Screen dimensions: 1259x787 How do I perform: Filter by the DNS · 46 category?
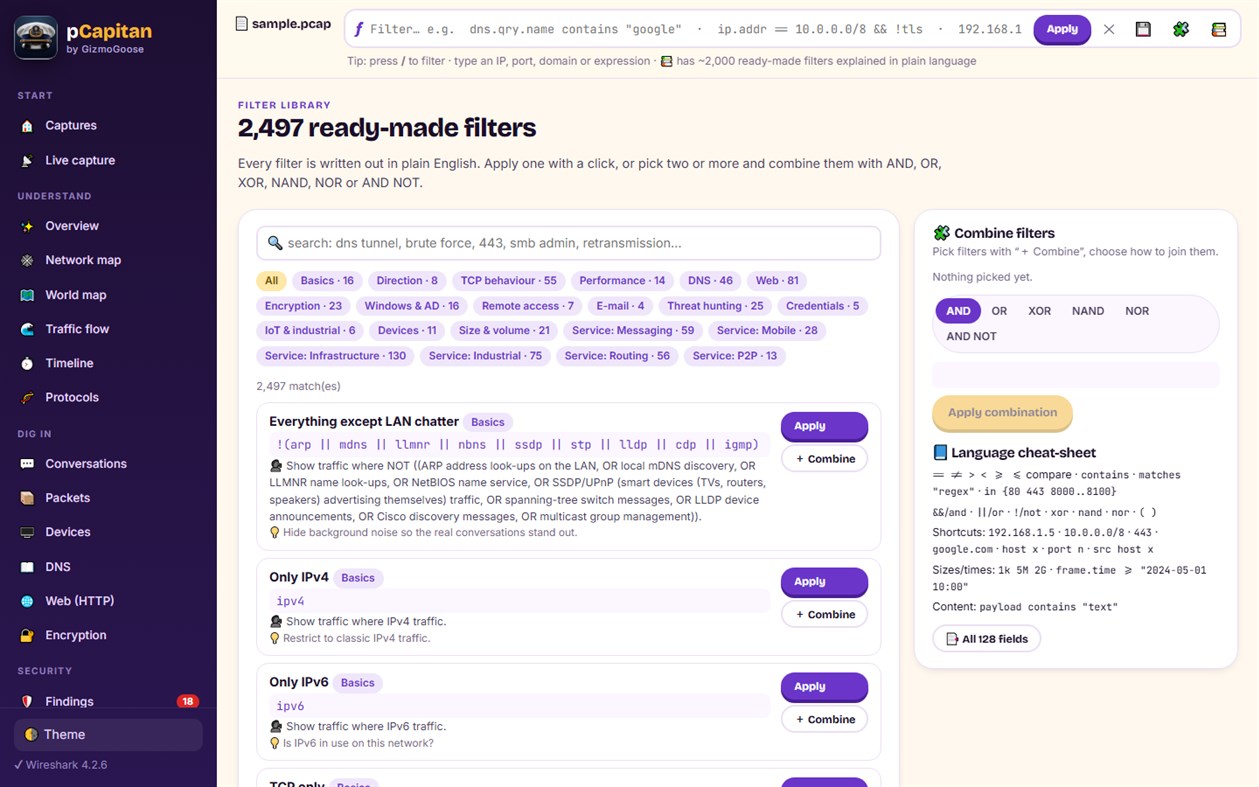[710, 281]
